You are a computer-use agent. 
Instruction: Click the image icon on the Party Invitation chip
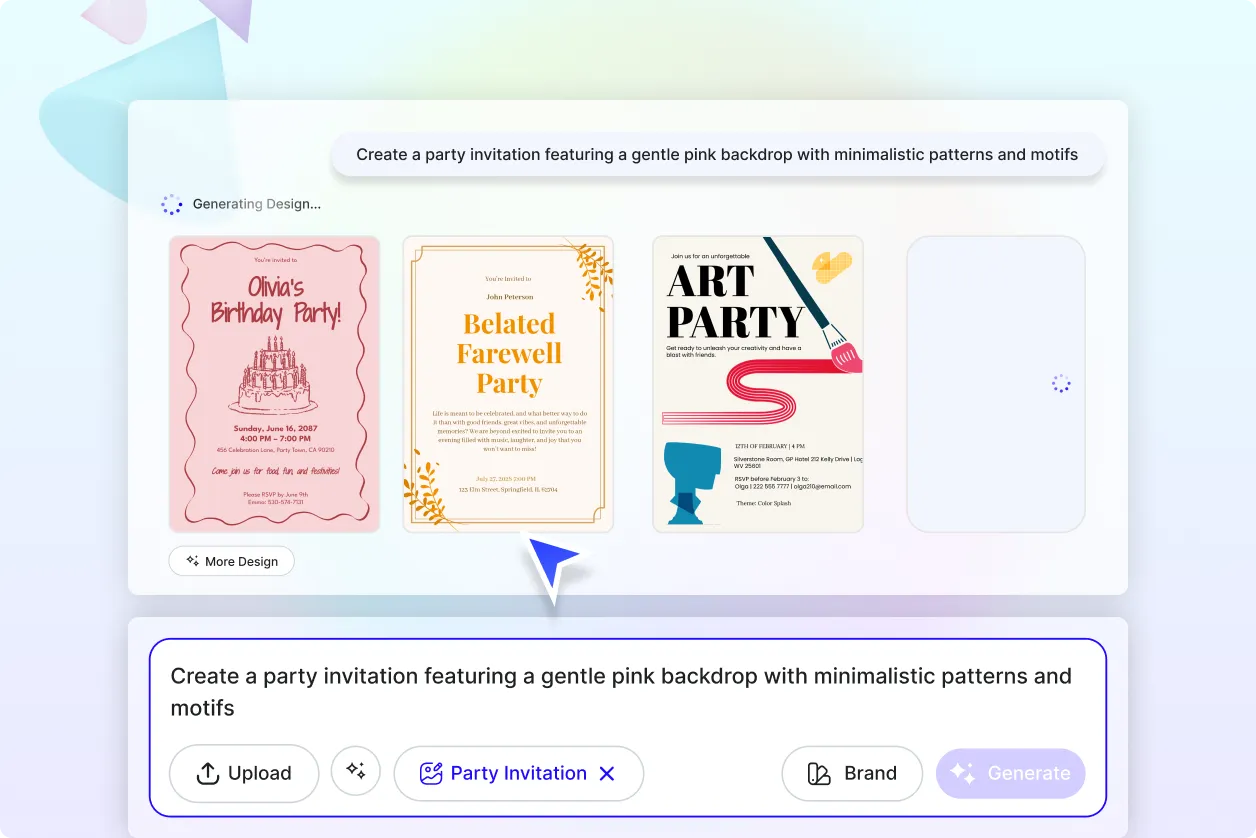(429, 772)
